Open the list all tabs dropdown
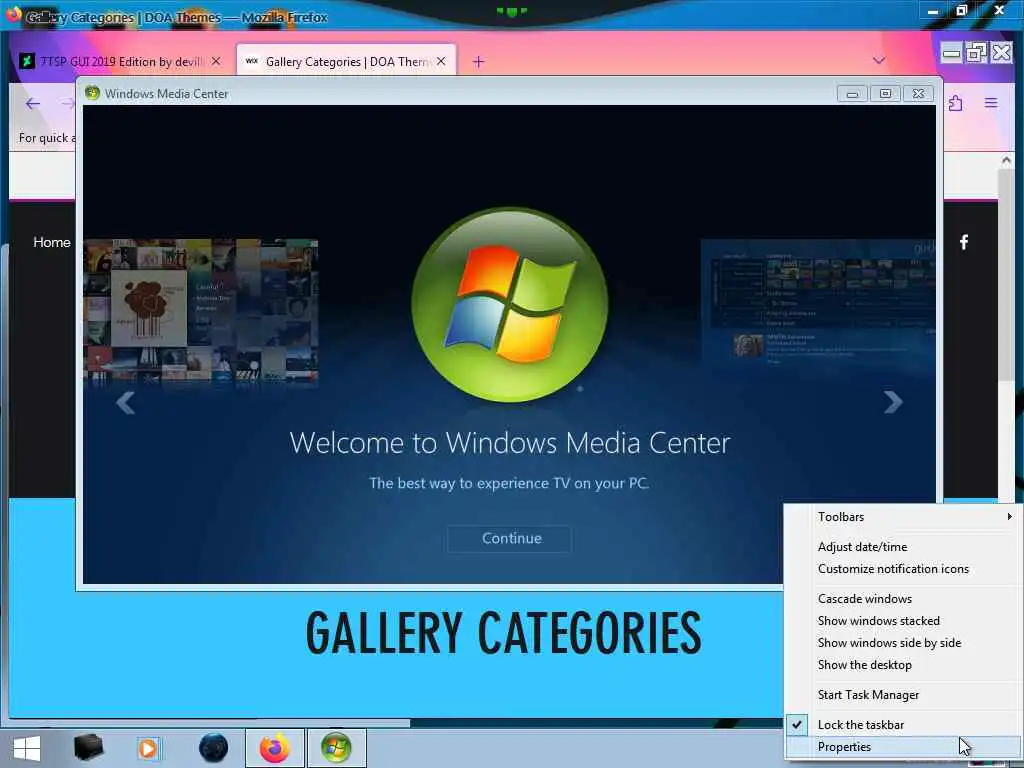This screenshot has height=768, width=1024. pyautogui.click(x=878, y=61)
